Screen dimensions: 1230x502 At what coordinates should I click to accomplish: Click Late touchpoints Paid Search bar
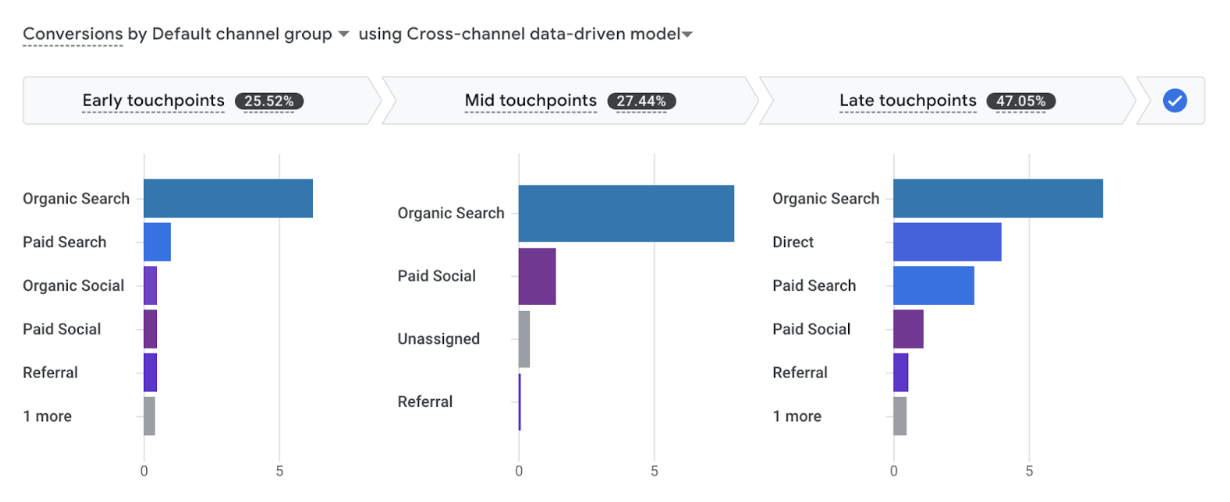coord(933,285)
